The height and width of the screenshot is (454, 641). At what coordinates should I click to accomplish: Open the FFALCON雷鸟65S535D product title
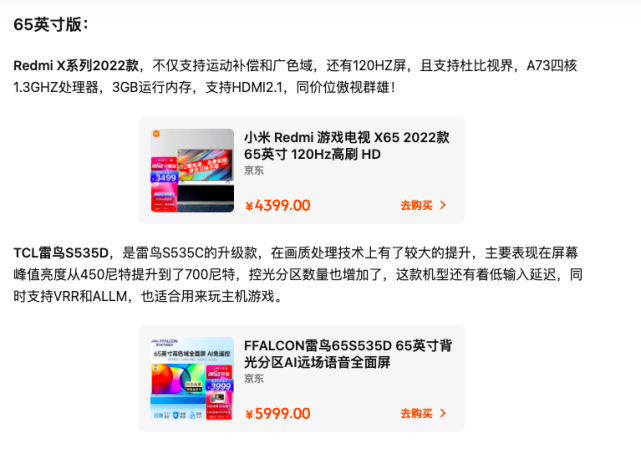click(348, 354)
